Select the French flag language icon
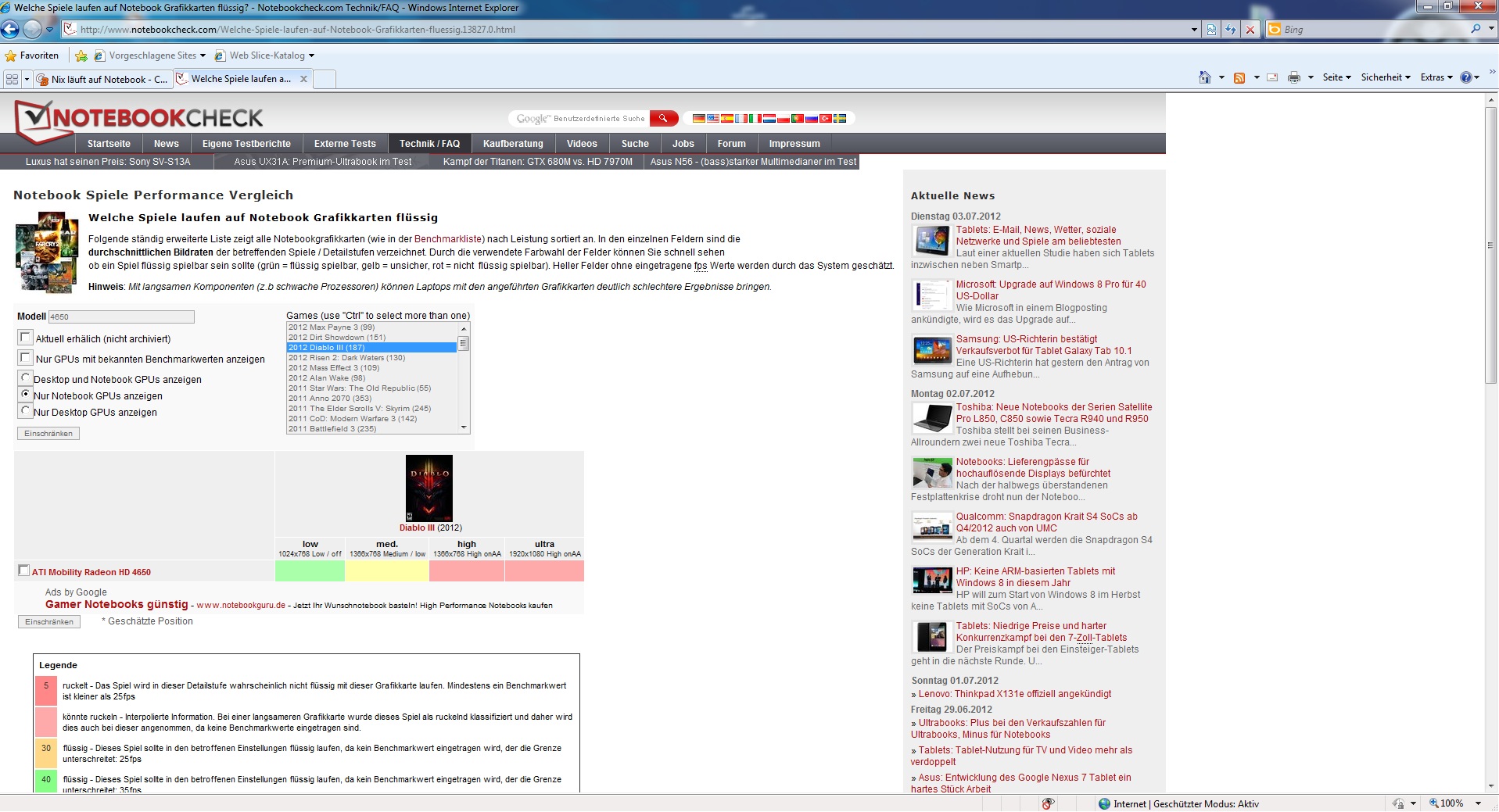 [x=741, y=119]
